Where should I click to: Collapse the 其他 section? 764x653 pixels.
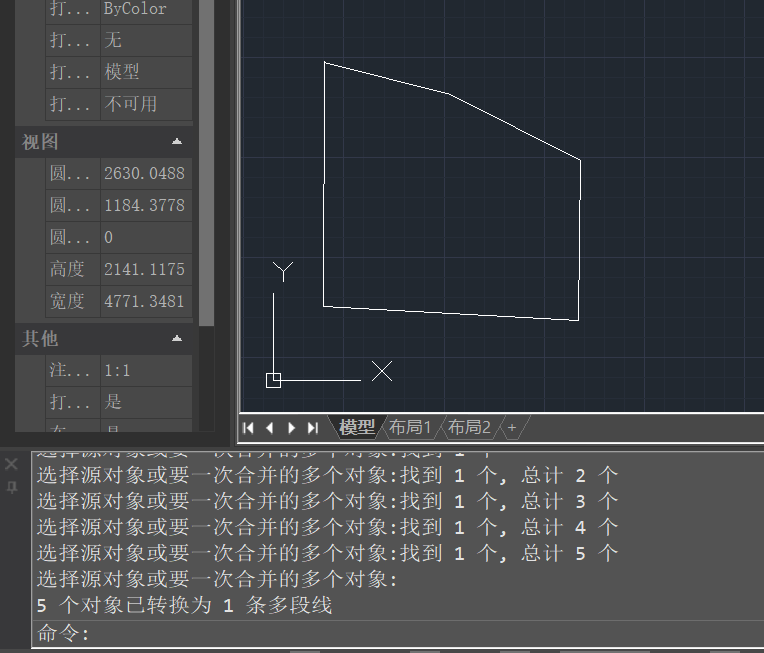(x=177, y=339)
